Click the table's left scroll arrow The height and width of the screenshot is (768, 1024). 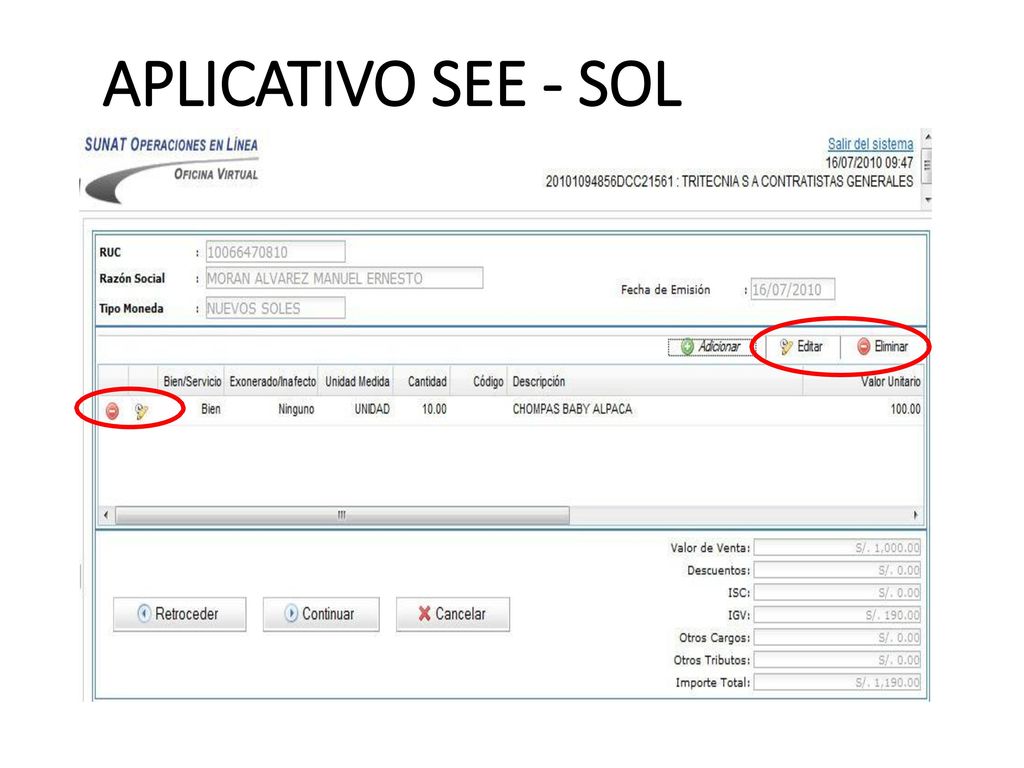(106, 515)
